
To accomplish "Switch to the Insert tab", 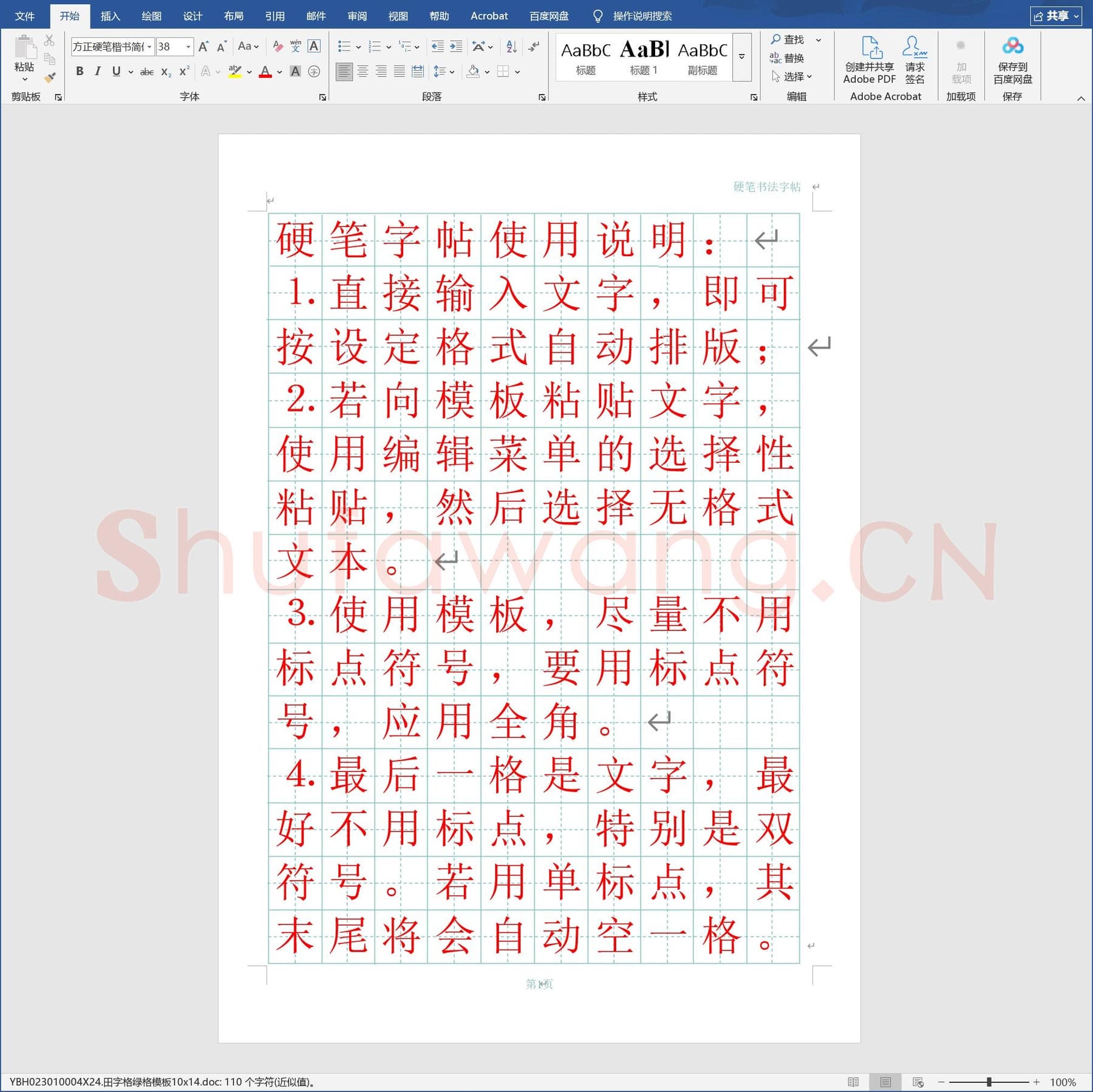I will (110, 16).
